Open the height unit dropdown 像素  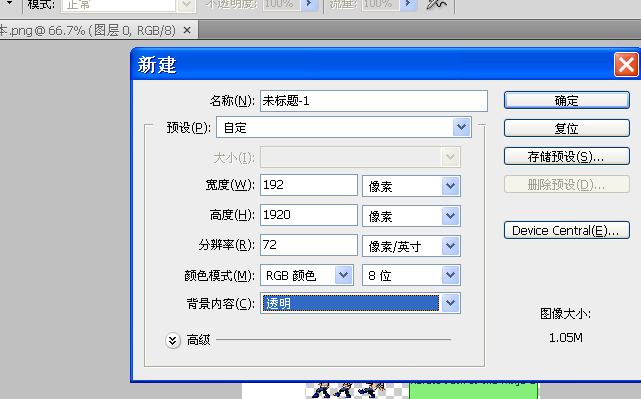(x=411, y=216)
